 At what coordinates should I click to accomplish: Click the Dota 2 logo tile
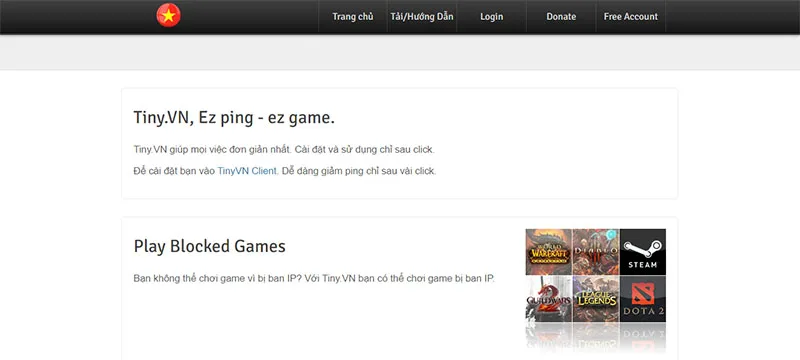coord(643,299)
